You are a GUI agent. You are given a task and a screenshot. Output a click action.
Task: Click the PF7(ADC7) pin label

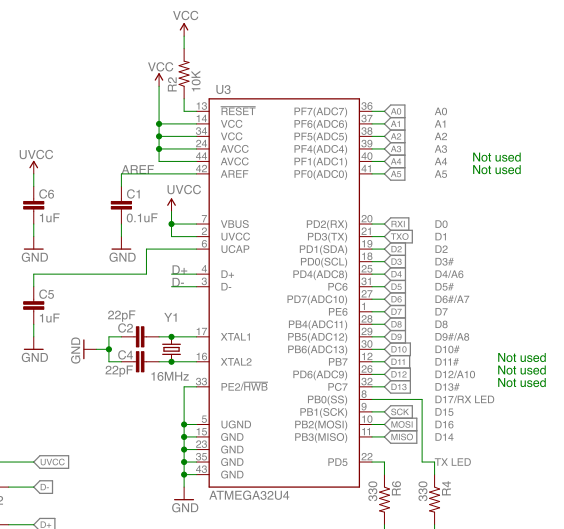(x=320, y=111)
